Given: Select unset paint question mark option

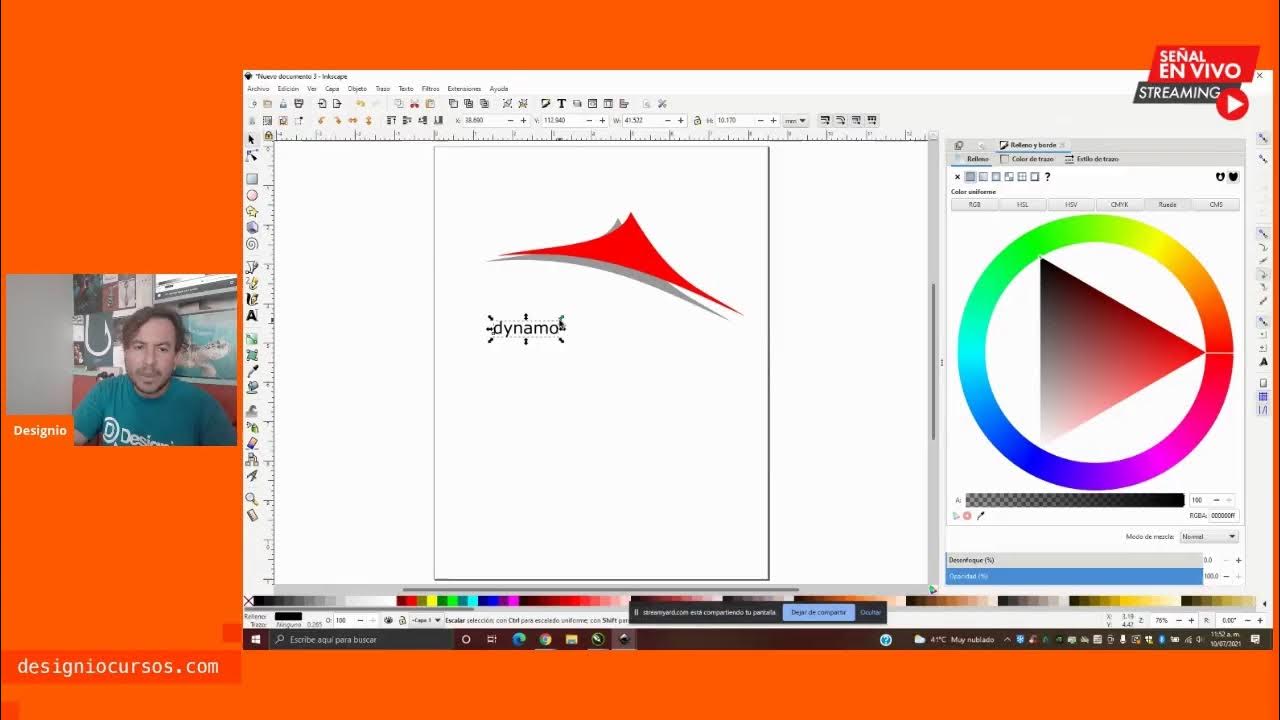Looking at the screenshot, I should 1047,177.
